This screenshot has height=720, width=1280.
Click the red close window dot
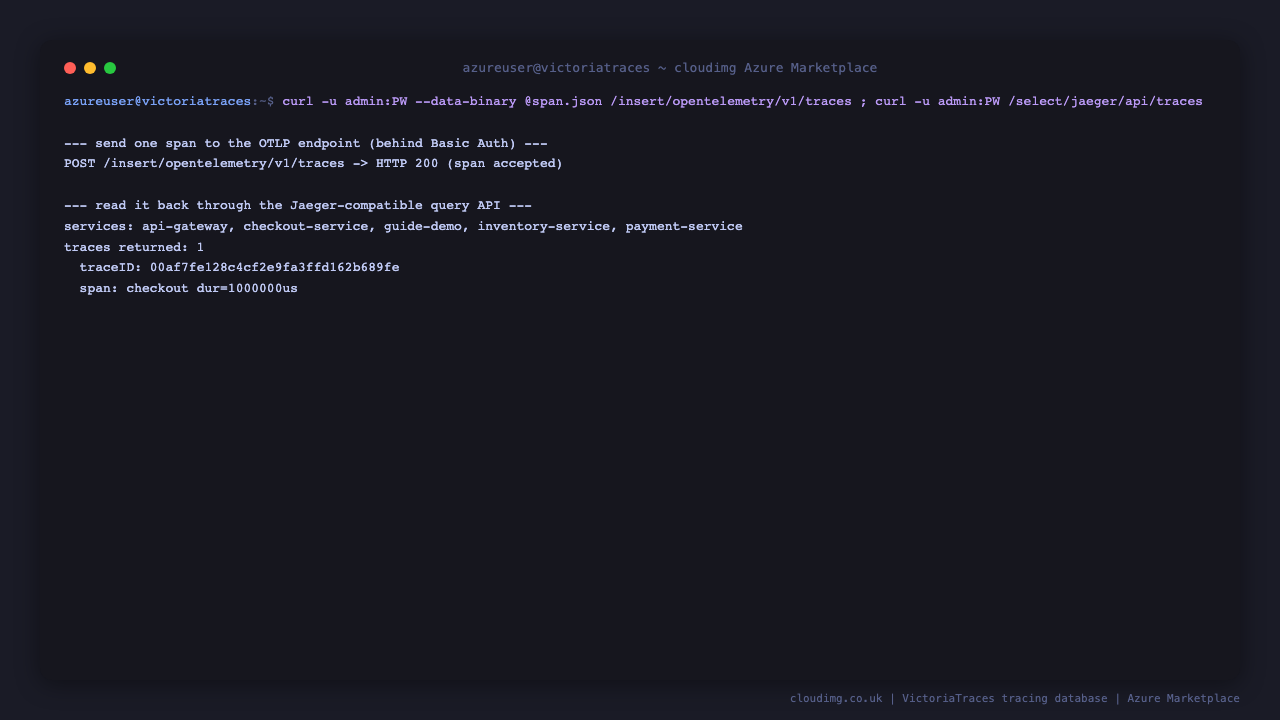(70, 68)
